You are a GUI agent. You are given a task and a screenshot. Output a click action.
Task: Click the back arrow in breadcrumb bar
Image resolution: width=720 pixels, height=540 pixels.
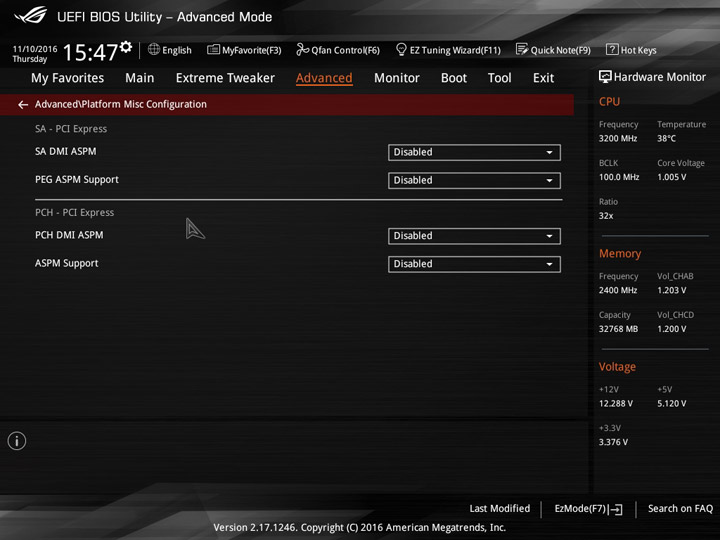click(x=23, y=105)
